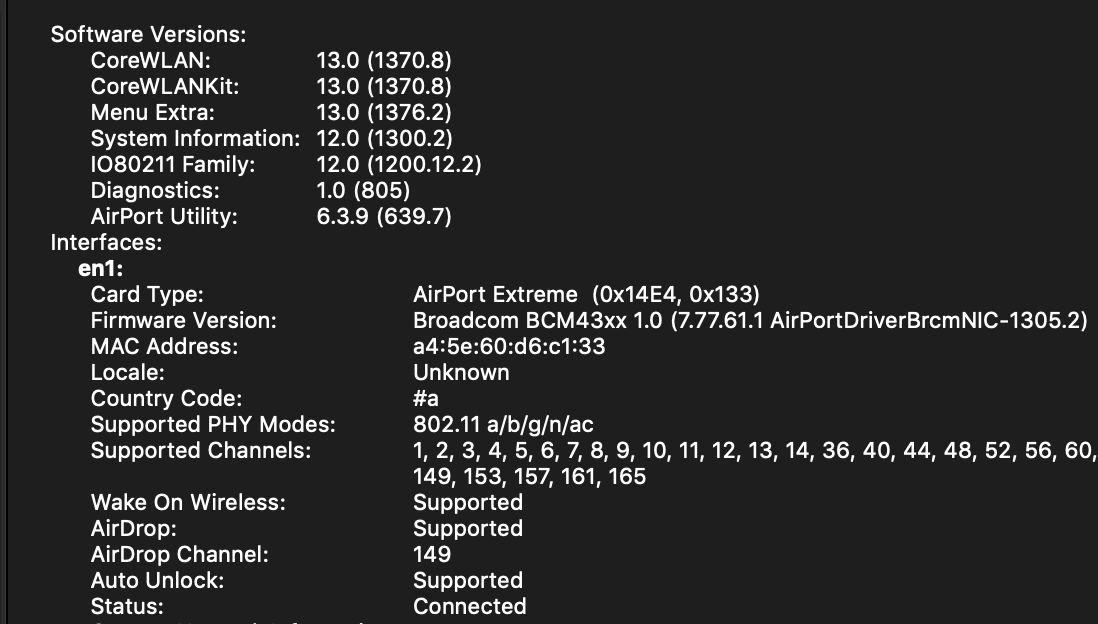Select the Supported PHY Modes value 802.11 a/b/g/n/ac
This screenshot has height=624, width=1098.
coord(503,424)
